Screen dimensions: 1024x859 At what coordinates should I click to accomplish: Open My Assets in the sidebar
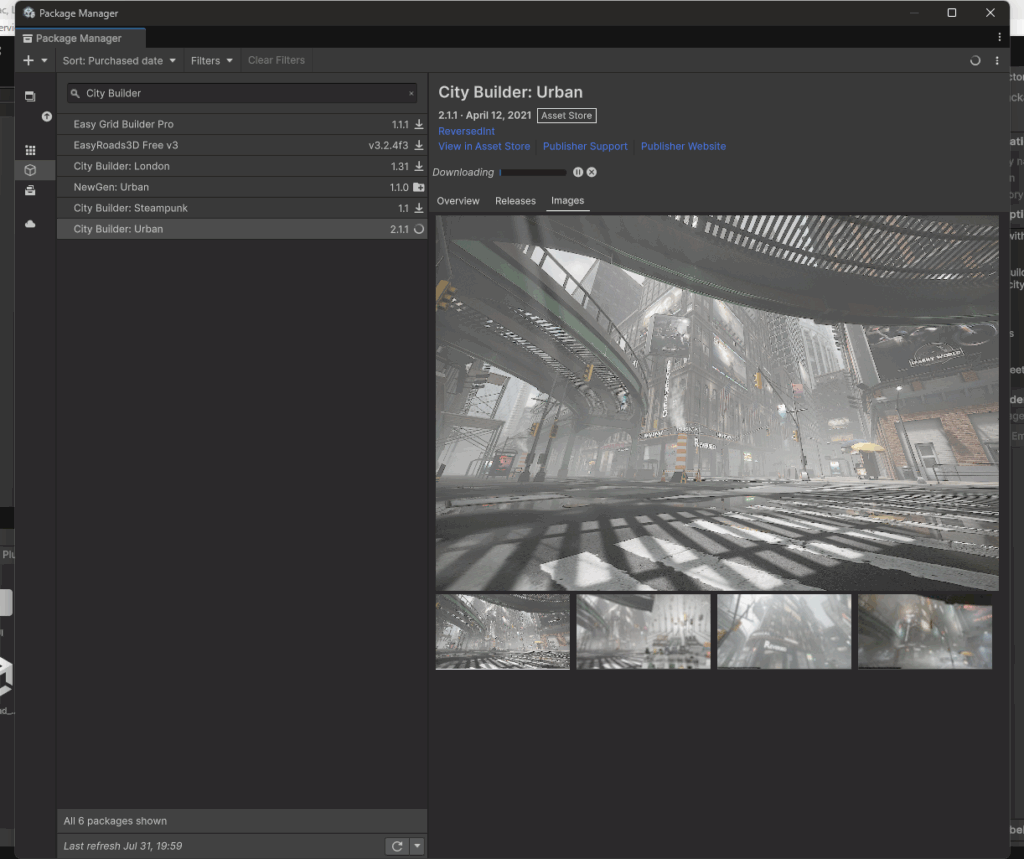click(30, 170)
